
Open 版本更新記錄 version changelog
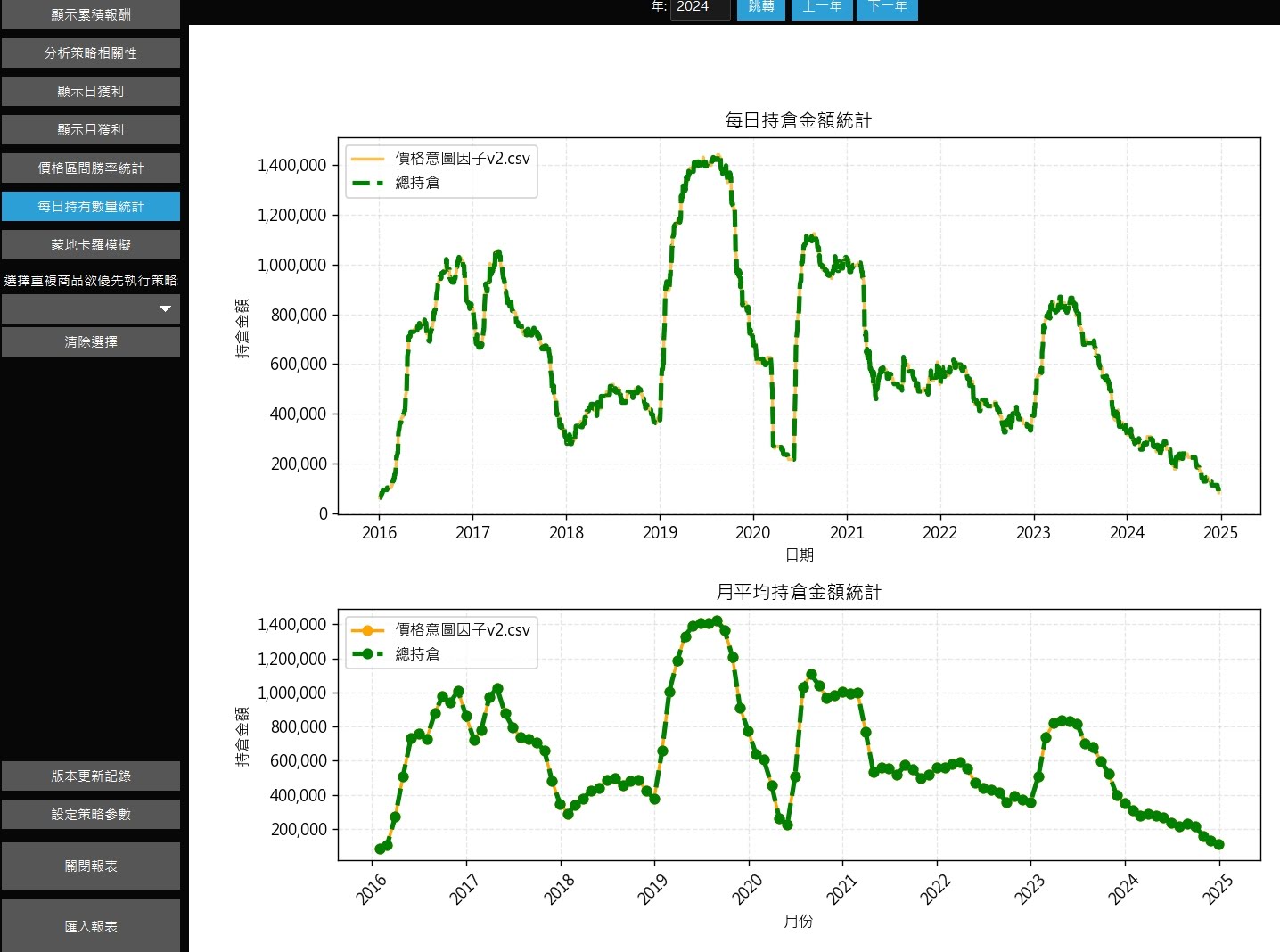[x=90, y=776]
